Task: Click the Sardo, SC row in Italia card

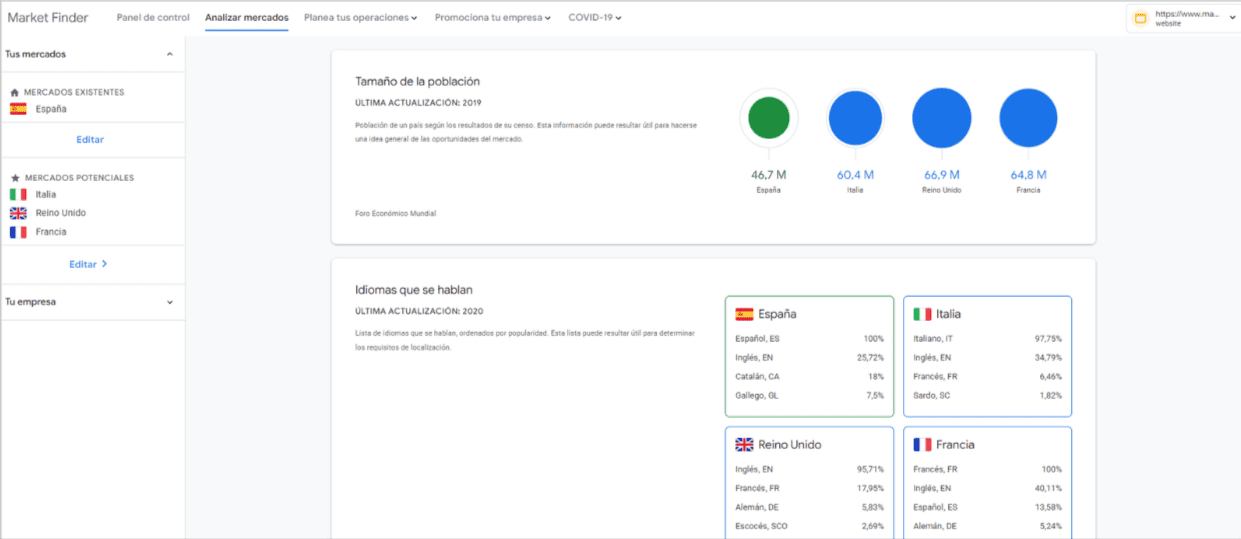Action: [987, 396]
